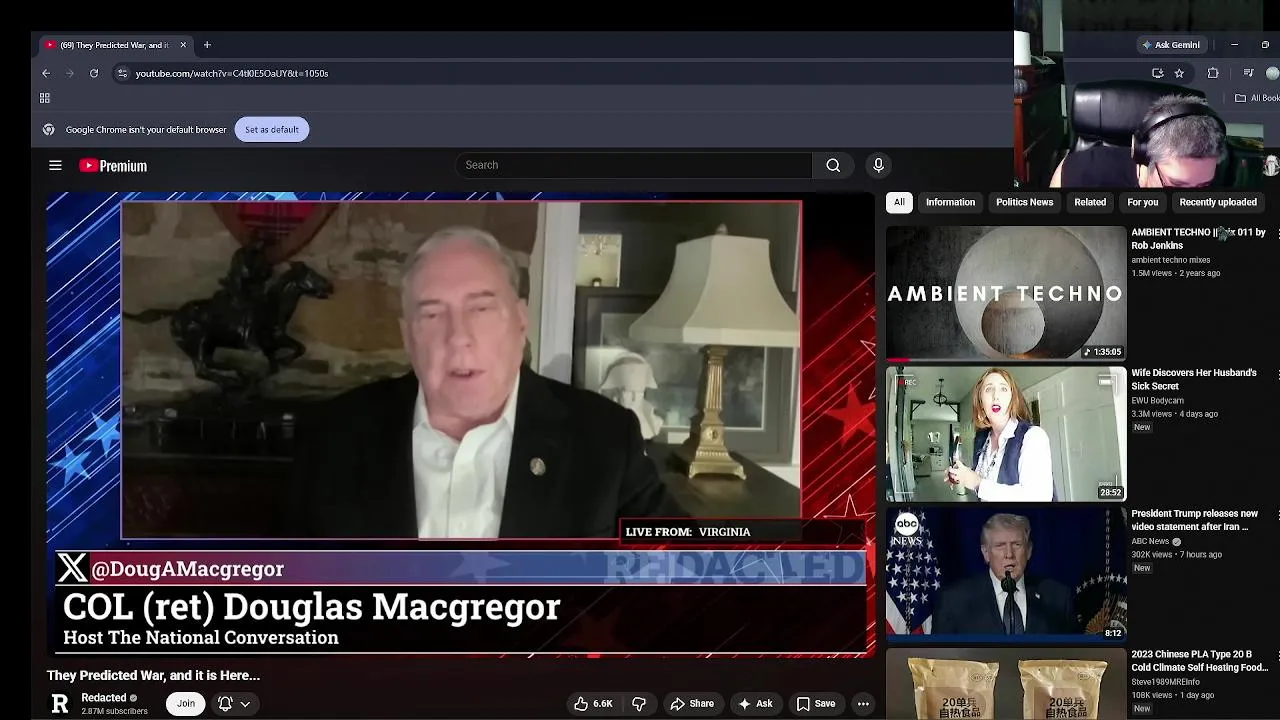This screenshot has width=1280, height=720.
Task: Like the video with thumbs up
Action: [593, 704]
